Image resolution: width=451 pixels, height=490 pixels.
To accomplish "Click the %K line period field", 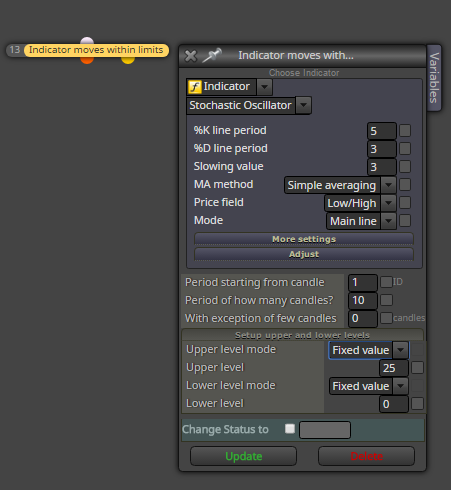I will coord(382,131).
